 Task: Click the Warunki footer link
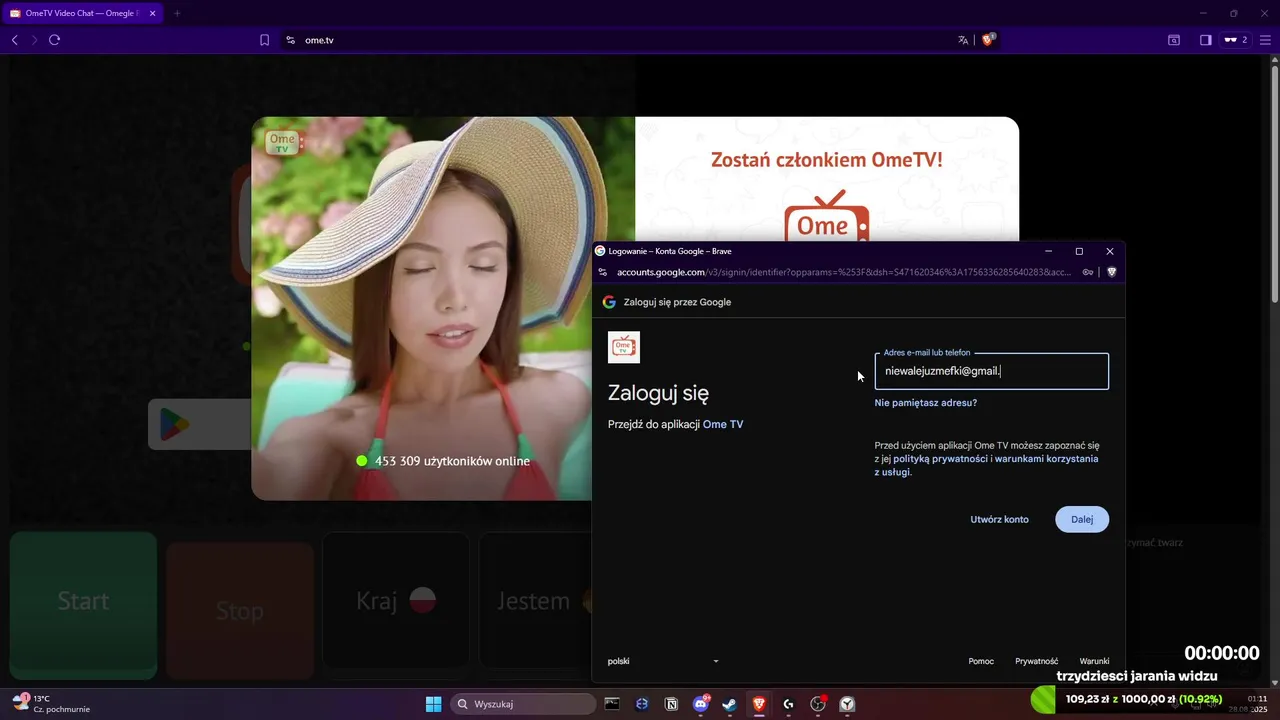click(1094, 661)
